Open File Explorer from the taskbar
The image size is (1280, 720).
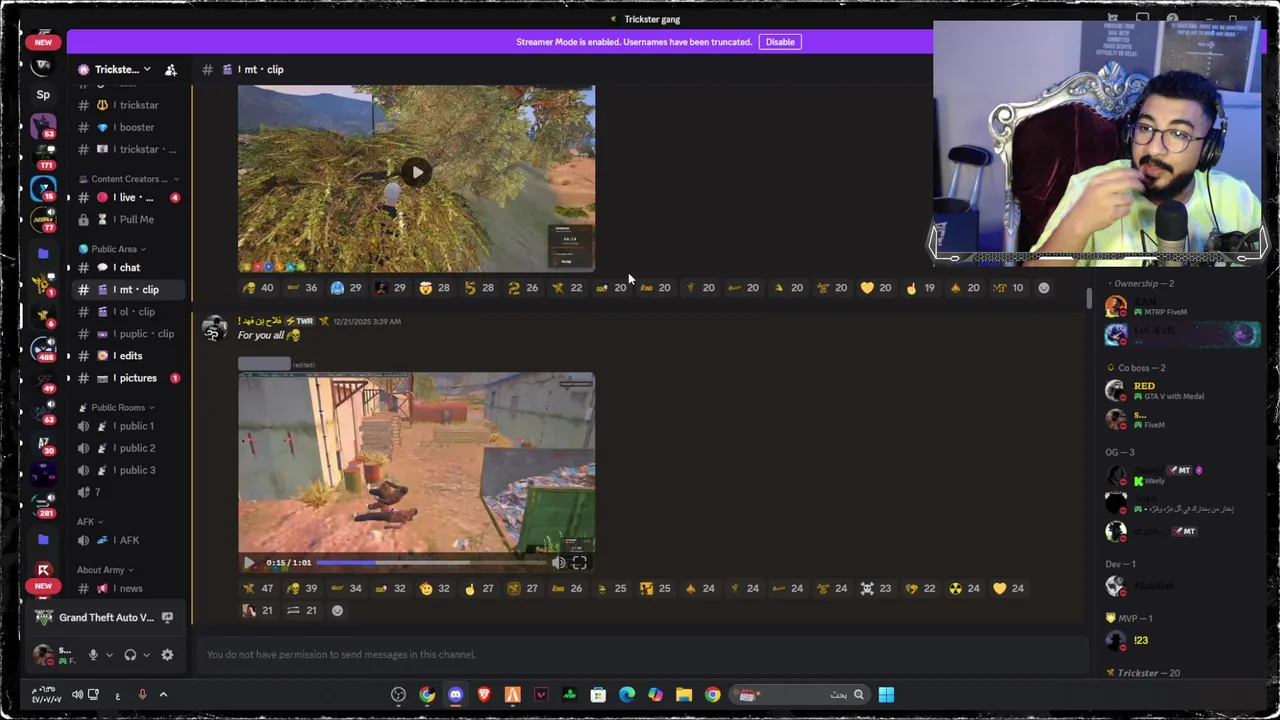(684, 695)
